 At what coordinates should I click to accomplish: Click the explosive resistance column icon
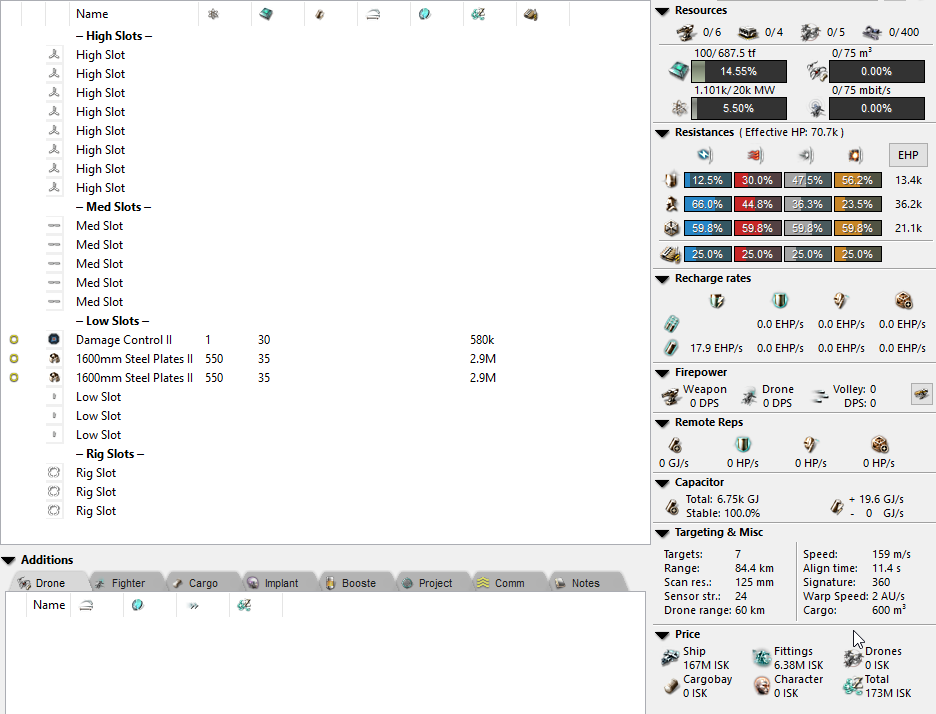pyautogui.click(x=855, y=155)
